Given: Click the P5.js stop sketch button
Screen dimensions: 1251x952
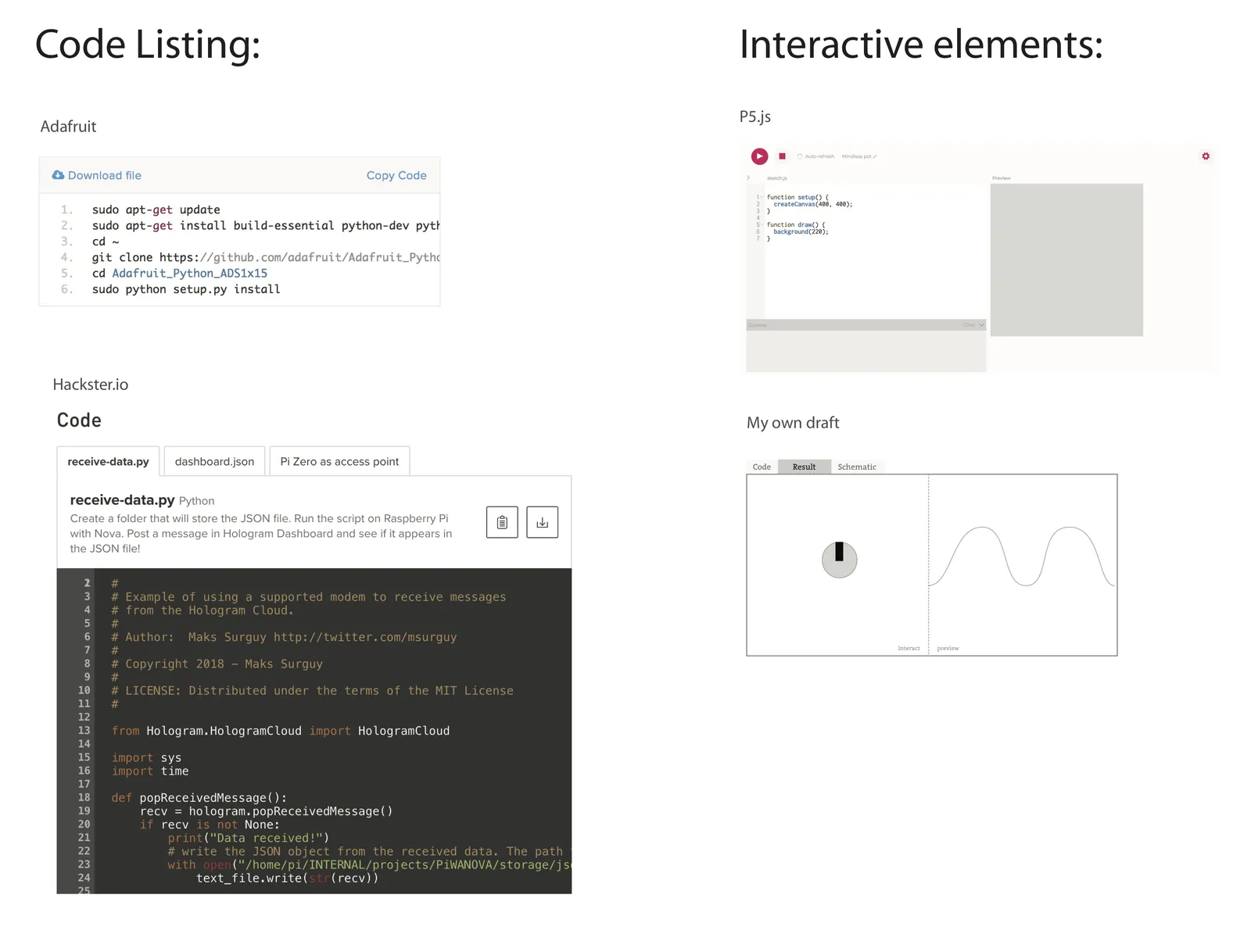Looking at the screenshot, I should click(782, 156).
